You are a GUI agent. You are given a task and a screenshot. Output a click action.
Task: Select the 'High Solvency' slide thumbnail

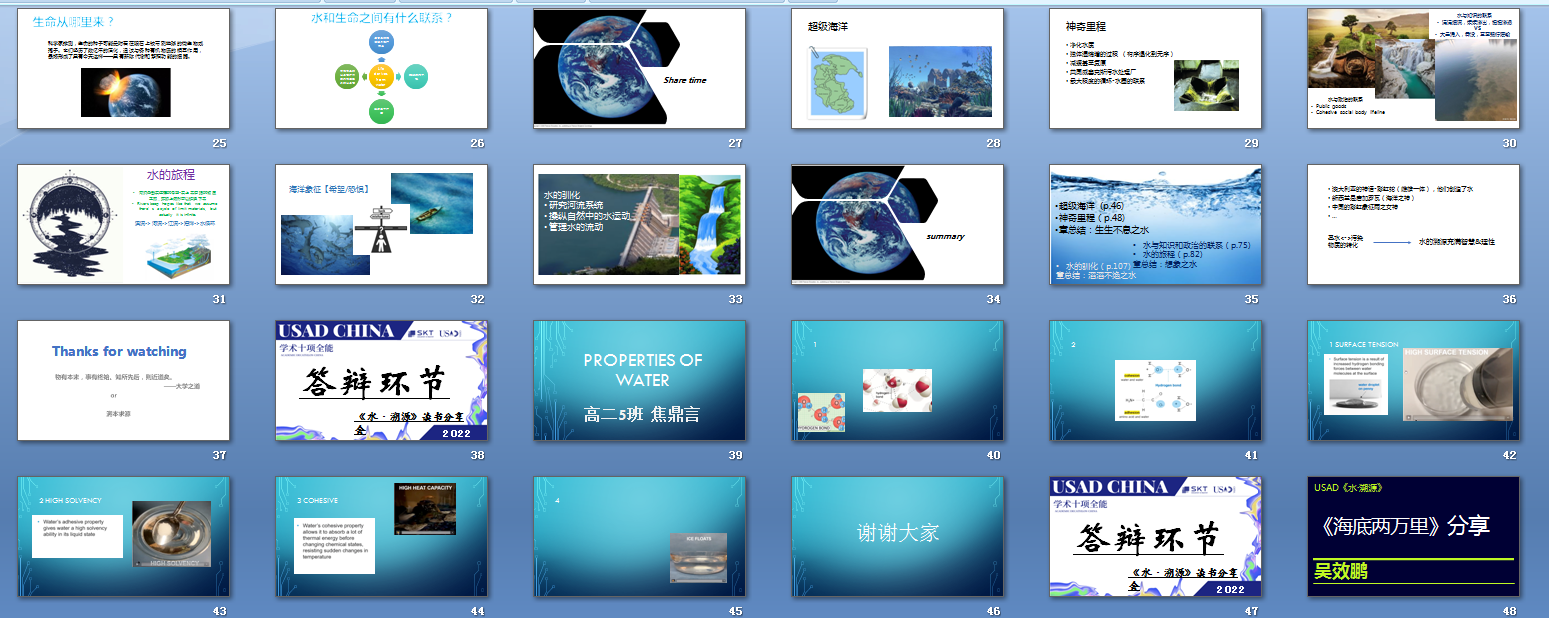click(x=124, y=536)
